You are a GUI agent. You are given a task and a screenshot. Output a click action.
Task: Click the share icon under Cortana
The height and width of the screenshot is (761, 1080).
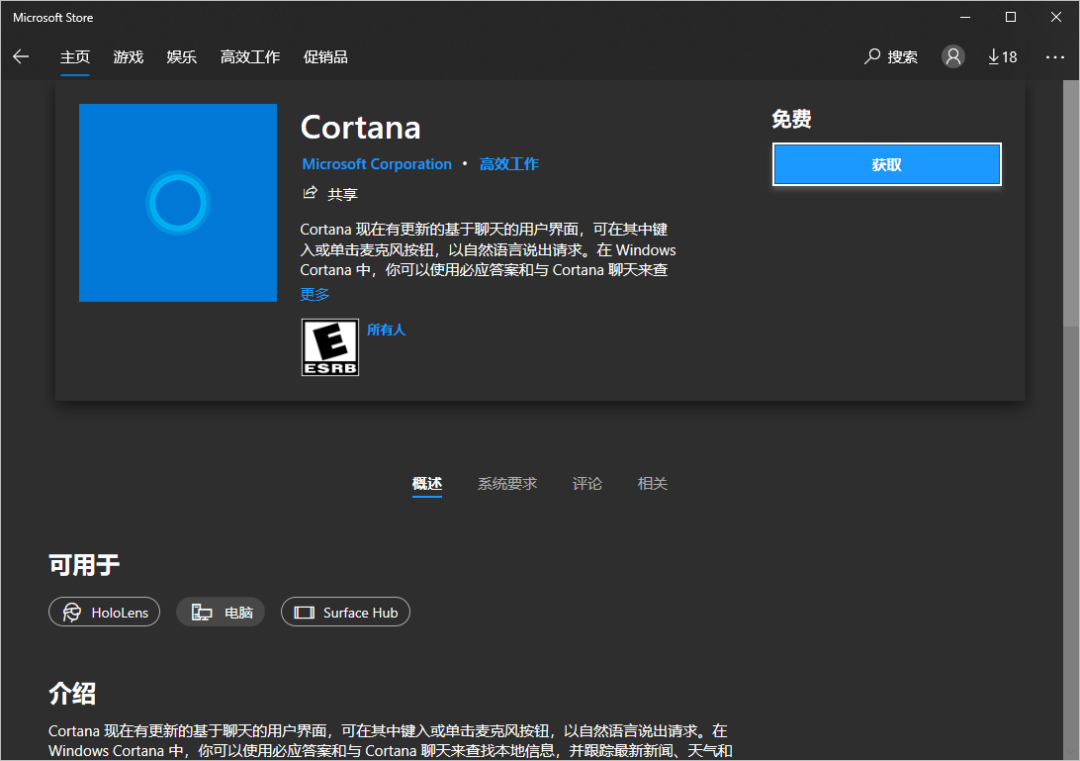(x=310, y=193)
